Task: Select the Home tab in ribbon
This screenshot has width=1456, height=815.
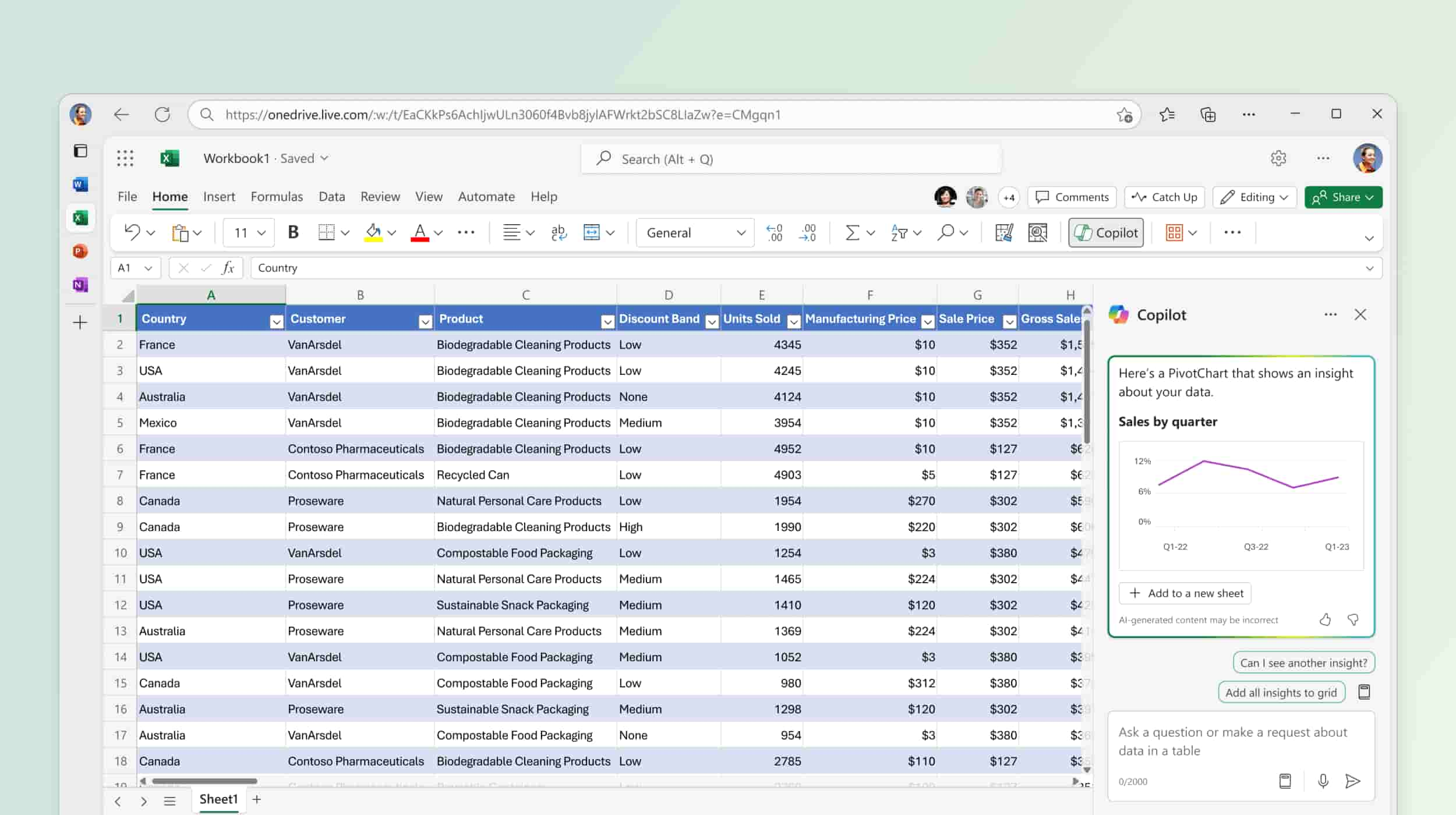Action: pyautogui.click(x=170, y=196)
